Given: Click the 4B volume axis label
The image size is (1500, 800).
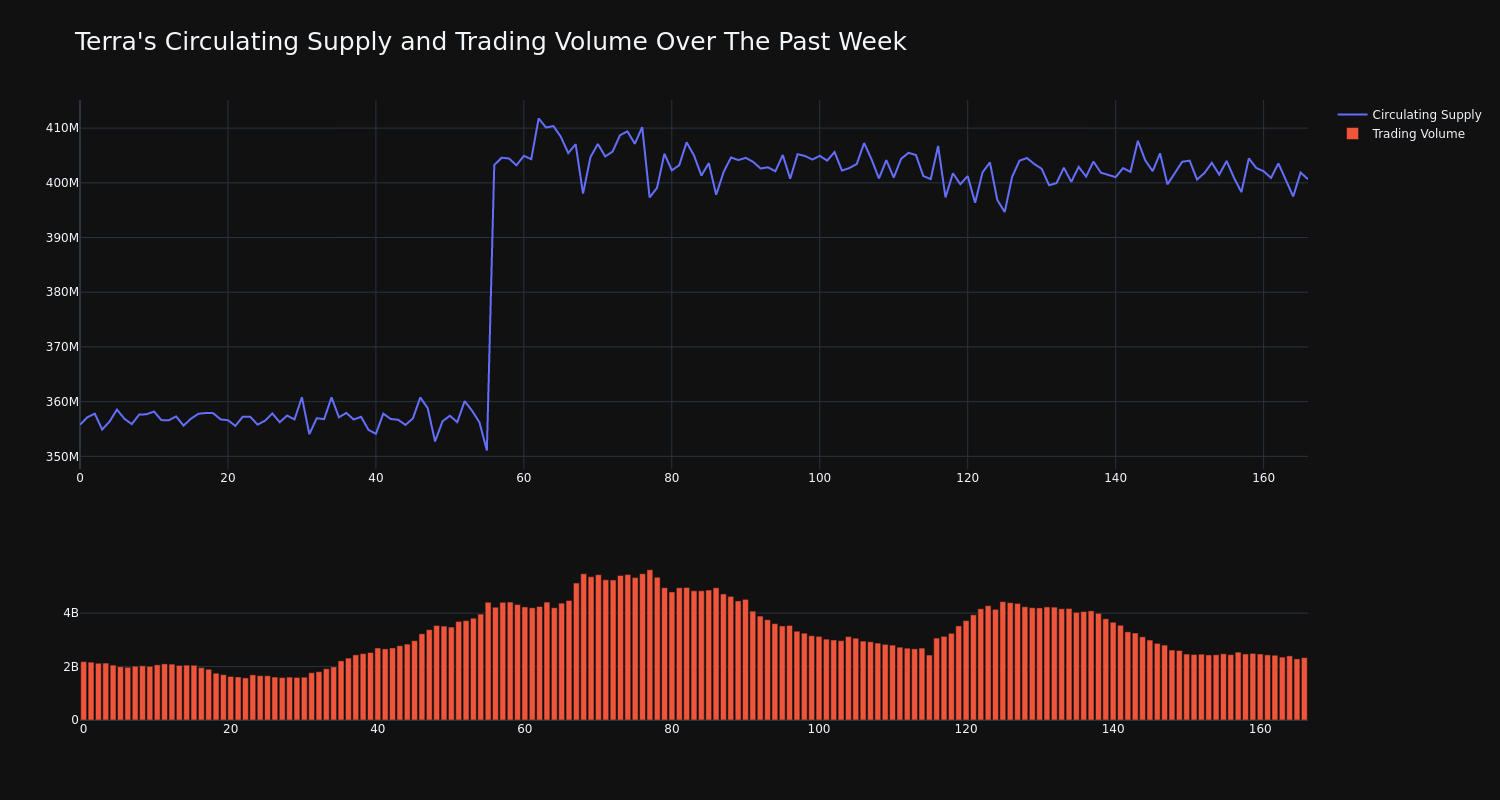Looking at the screenshot, I should tap(70, 613).
